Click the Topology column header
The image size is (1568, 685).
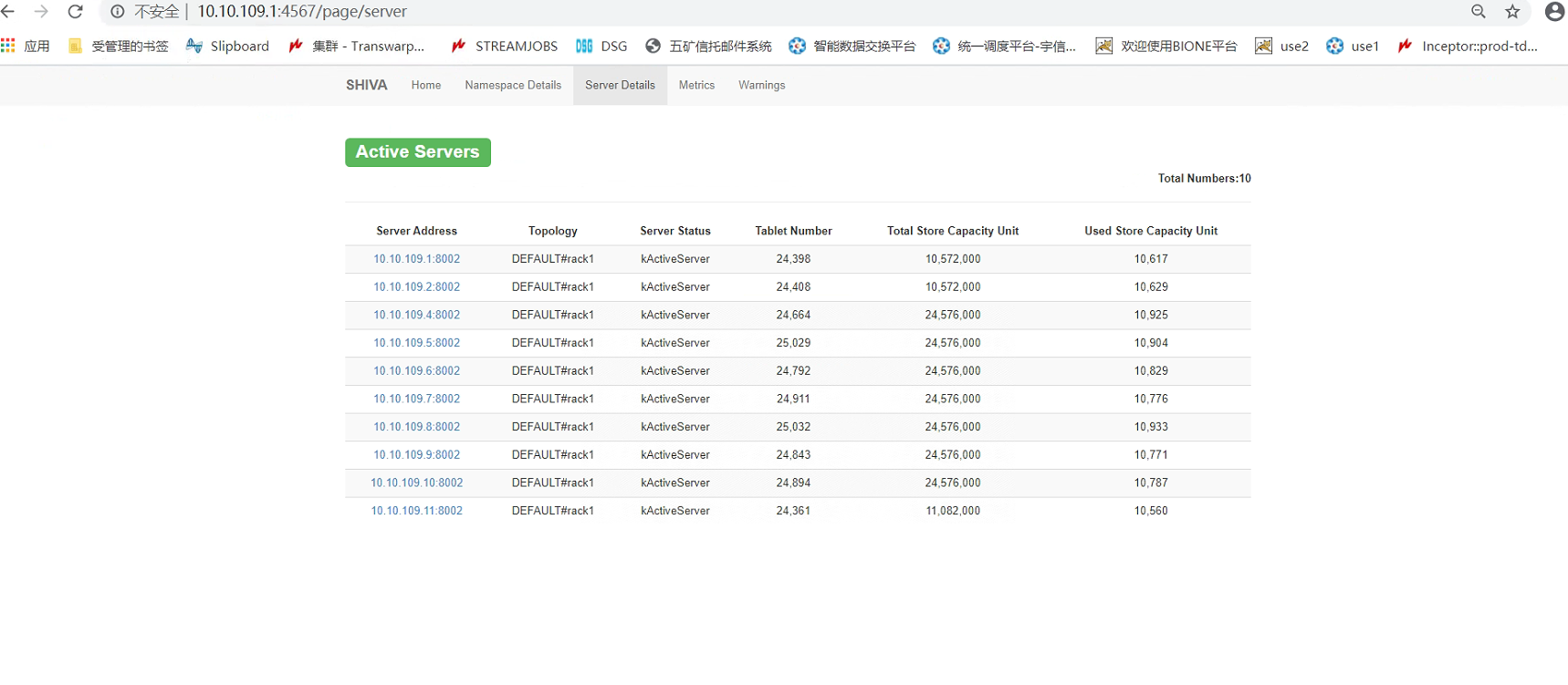coord(553,231)
